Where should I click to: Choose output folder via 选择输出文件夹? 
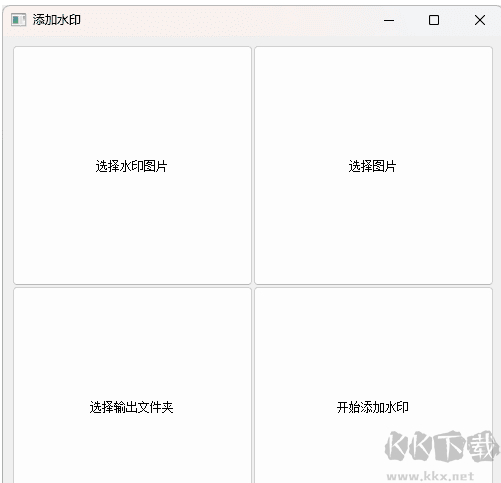[132, 385]
